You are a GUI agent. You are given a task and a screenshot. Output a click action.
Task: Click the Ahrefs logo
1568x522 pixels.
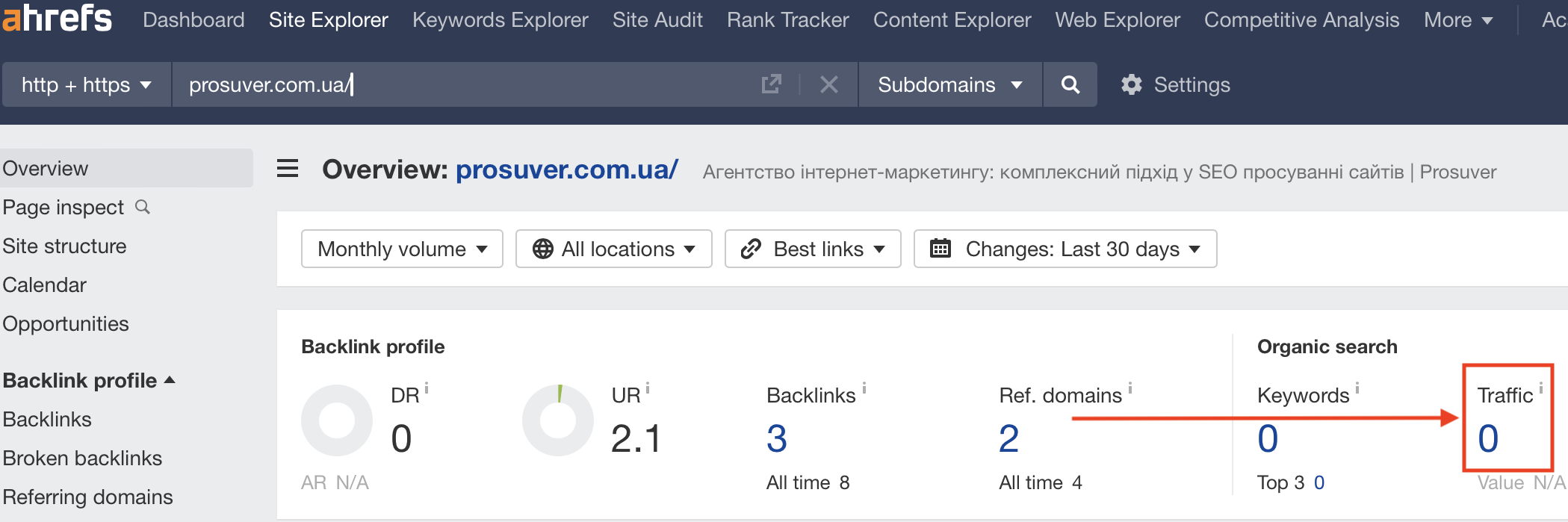(x=57, y=18)
